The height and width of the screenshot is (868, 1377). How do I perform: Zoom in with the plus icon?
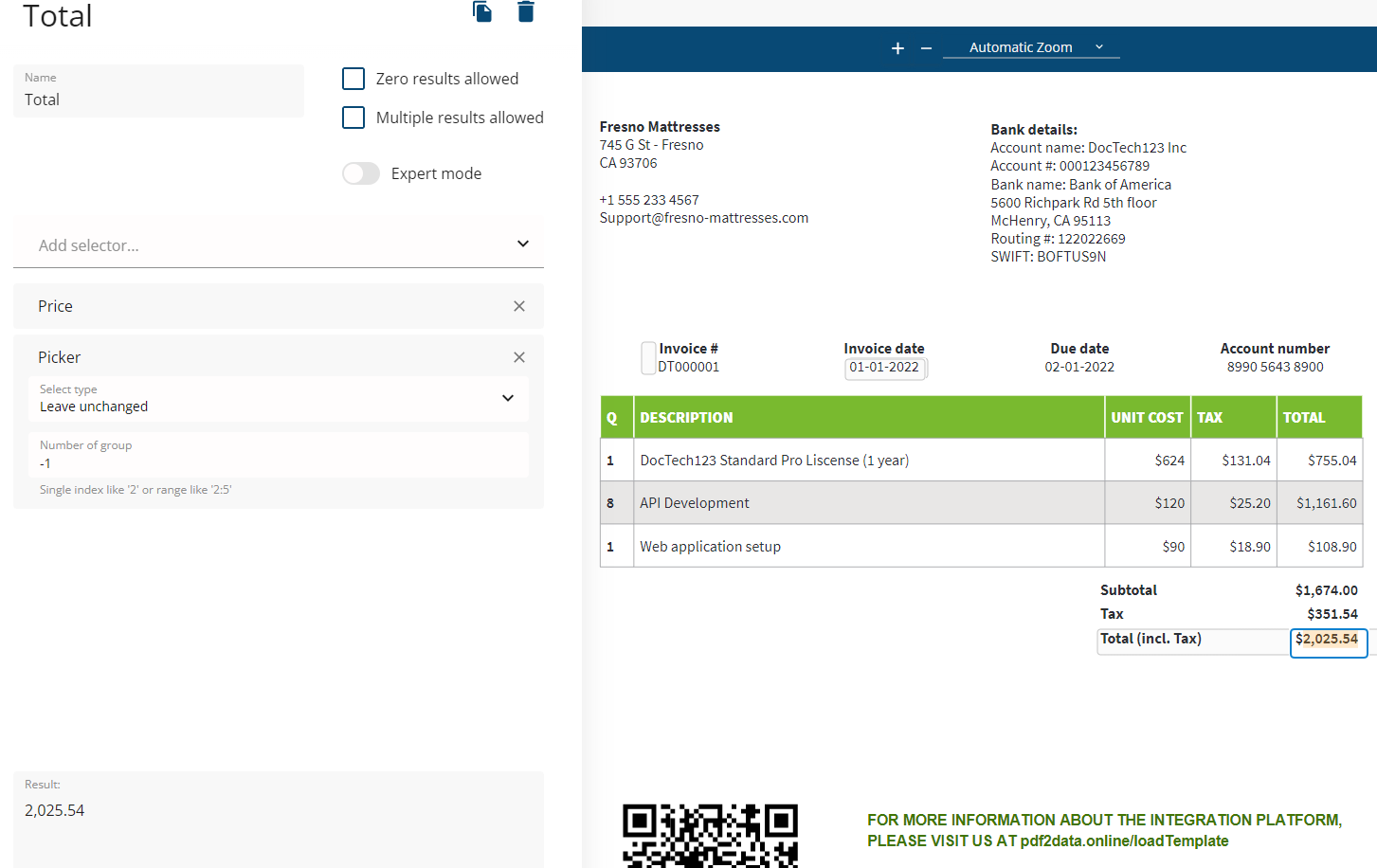[897, 48]
